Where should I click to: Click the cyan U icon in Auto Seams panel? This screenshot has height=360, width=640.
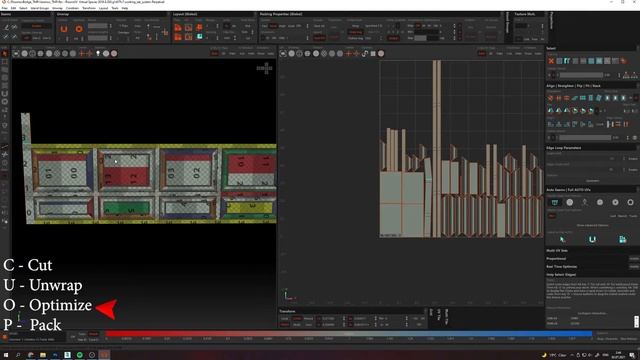tap(592, 240)
